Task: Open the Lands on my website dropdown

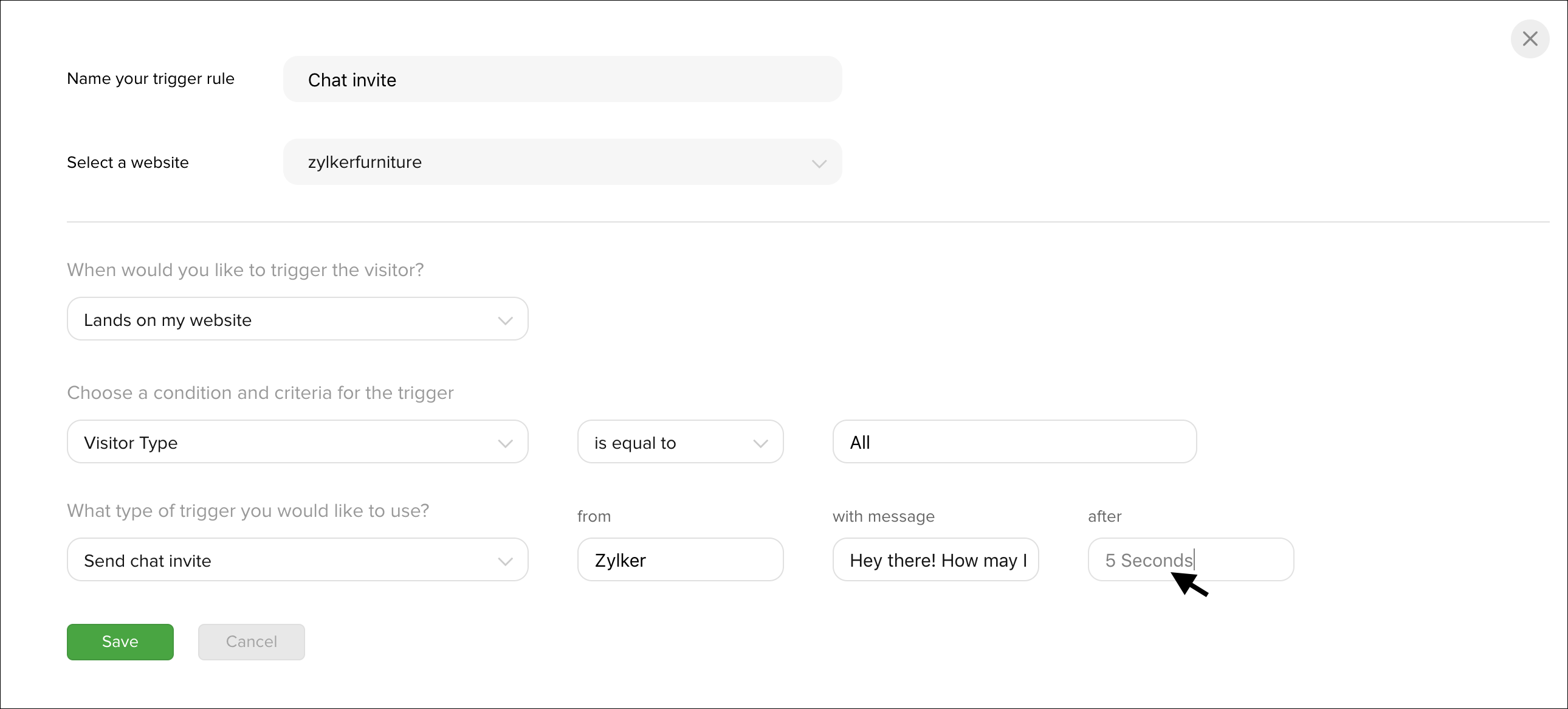Action: [x=298, y=319]
